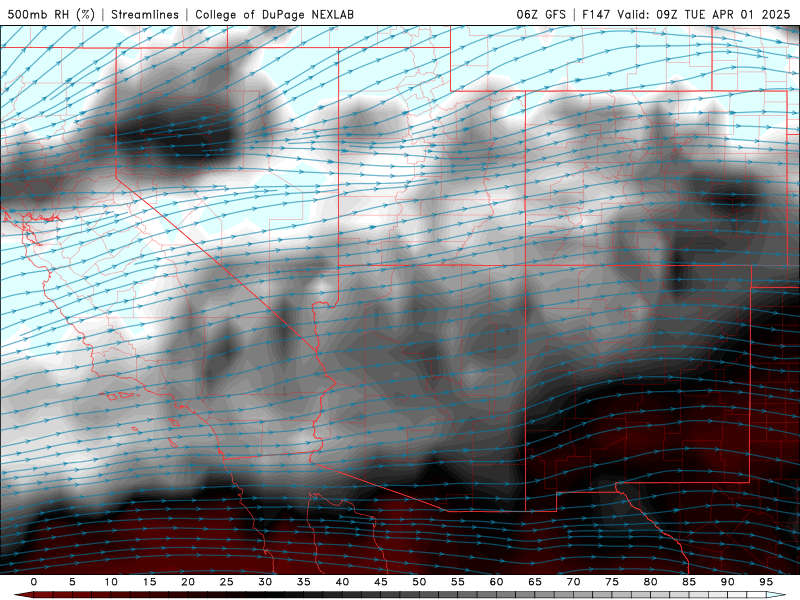The image size is (800, 600).
Task: Select the '50' humidity scale value
Action: point(419,582)
